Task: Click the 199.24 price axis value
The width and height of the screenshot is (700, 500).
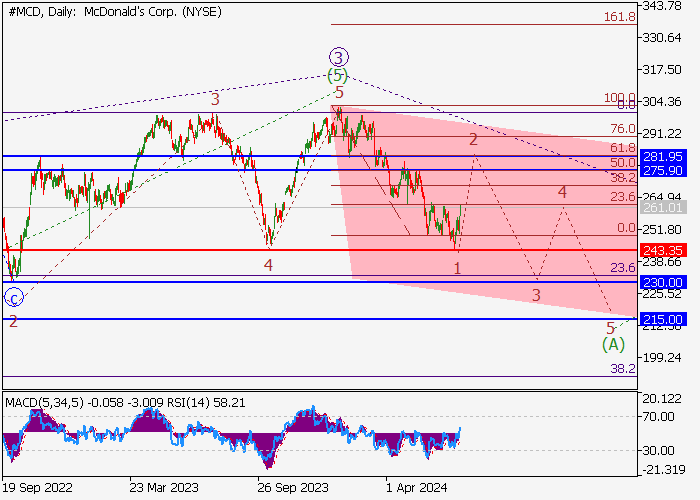Action: click(662, 358)
